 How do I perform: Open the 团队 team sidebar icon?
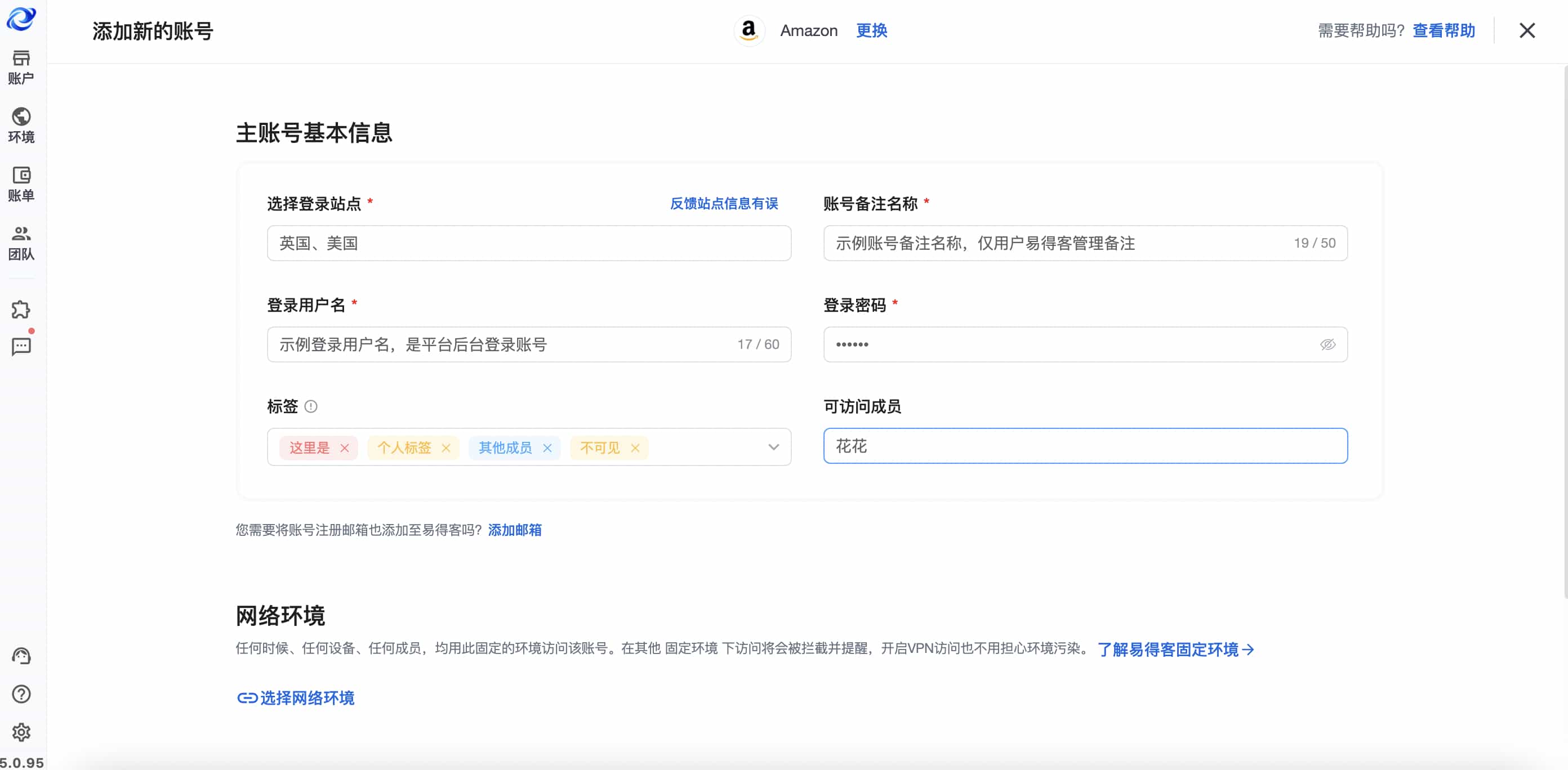[x=21, y=243]
